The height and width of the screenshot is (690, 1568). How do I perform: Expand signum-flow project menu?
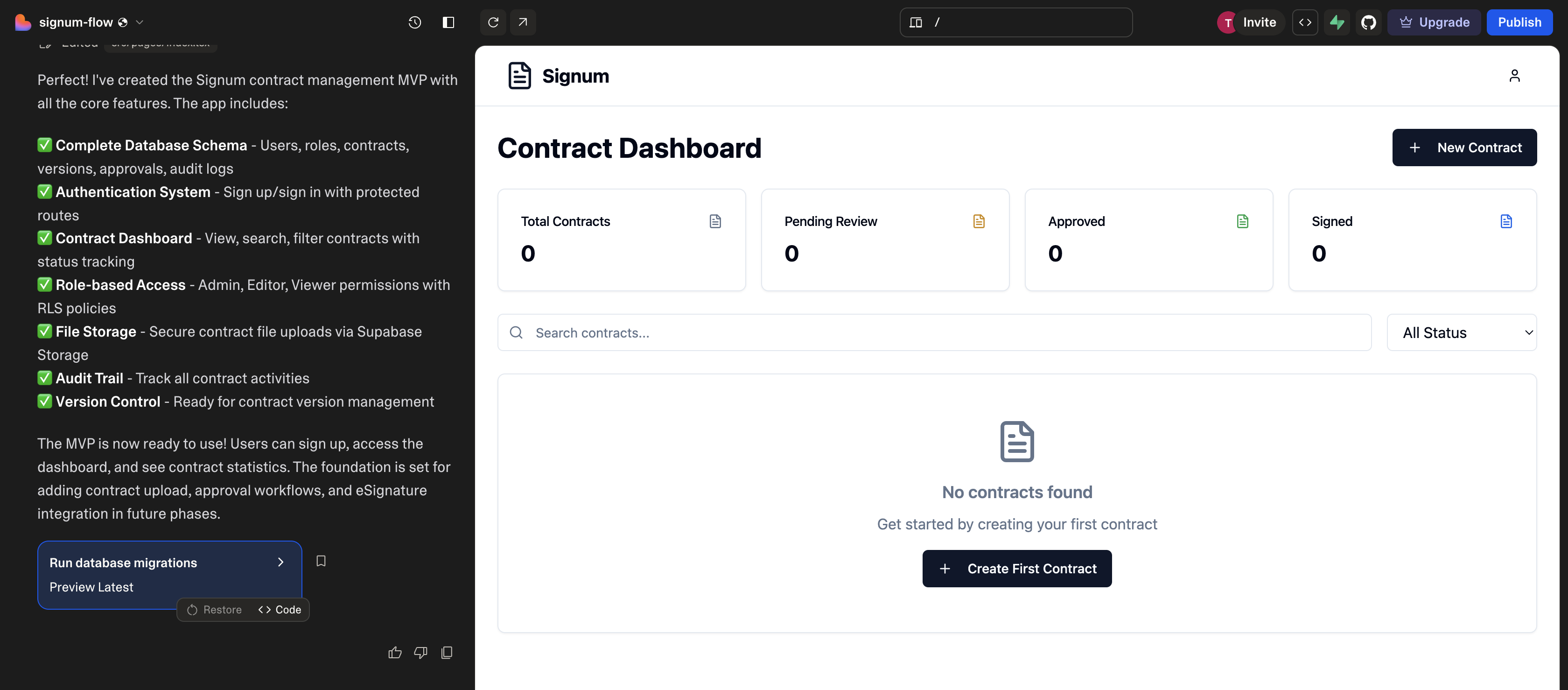click(x=140, y=22)
